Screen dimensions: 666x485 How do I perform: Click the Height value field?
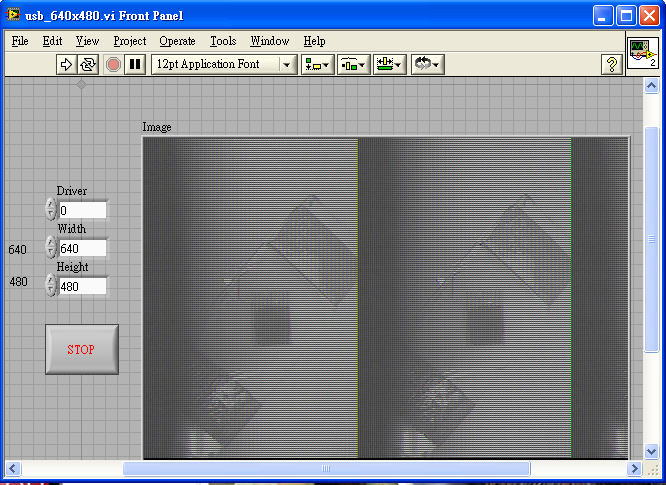(x=82, y=286)
